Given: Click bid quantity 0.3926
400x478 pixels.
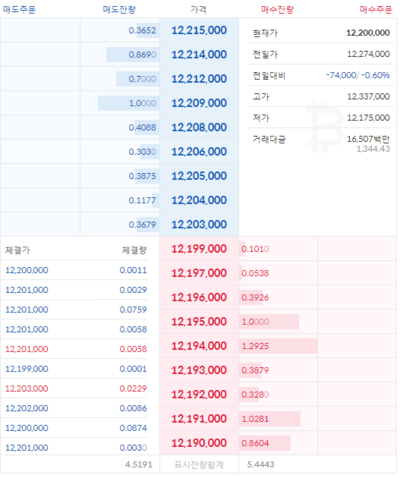Looking at the screenshot, I should tap(255, 298).
